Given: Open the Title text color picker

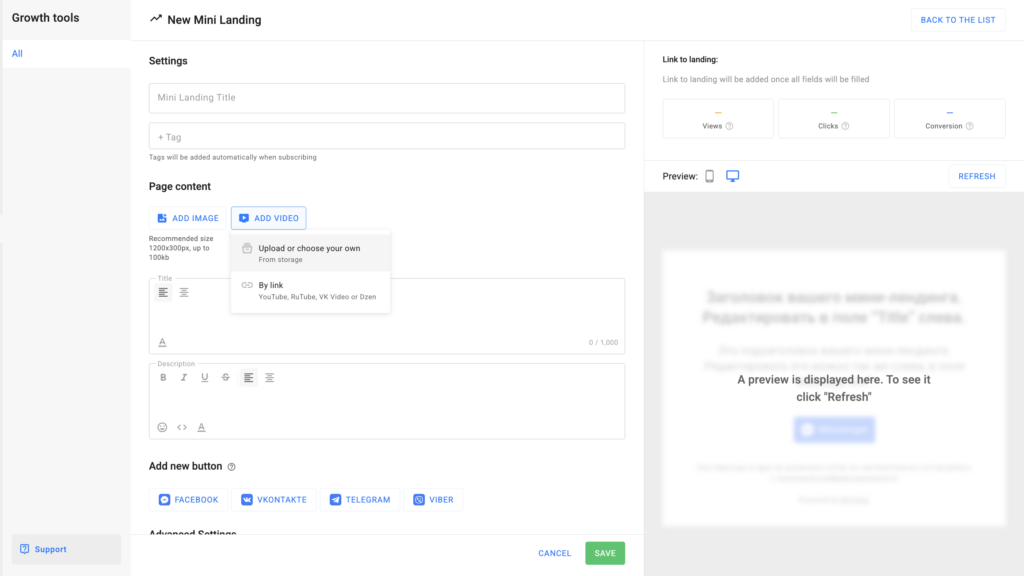Looking at the screenshot, I should 163,342.
